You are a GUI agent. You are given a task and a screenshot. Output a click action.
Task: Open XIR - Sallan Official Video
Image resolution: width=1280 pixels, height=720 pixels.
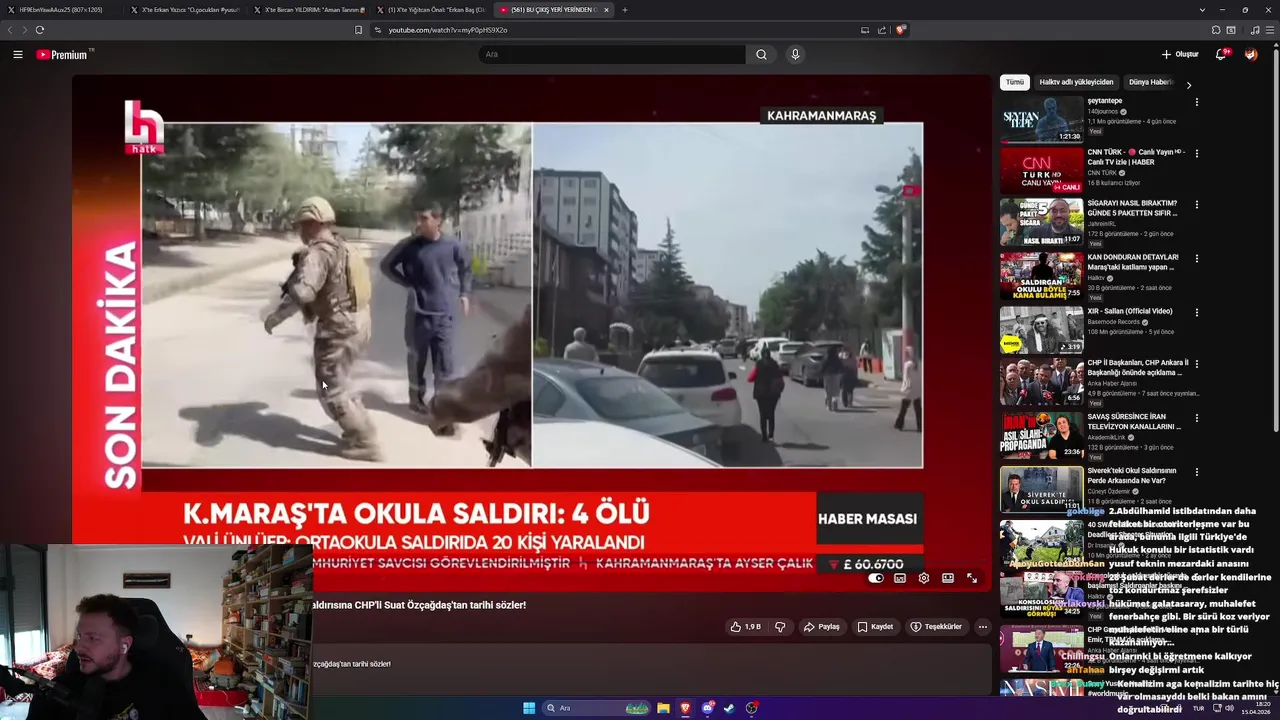(x=1130, y=311)
